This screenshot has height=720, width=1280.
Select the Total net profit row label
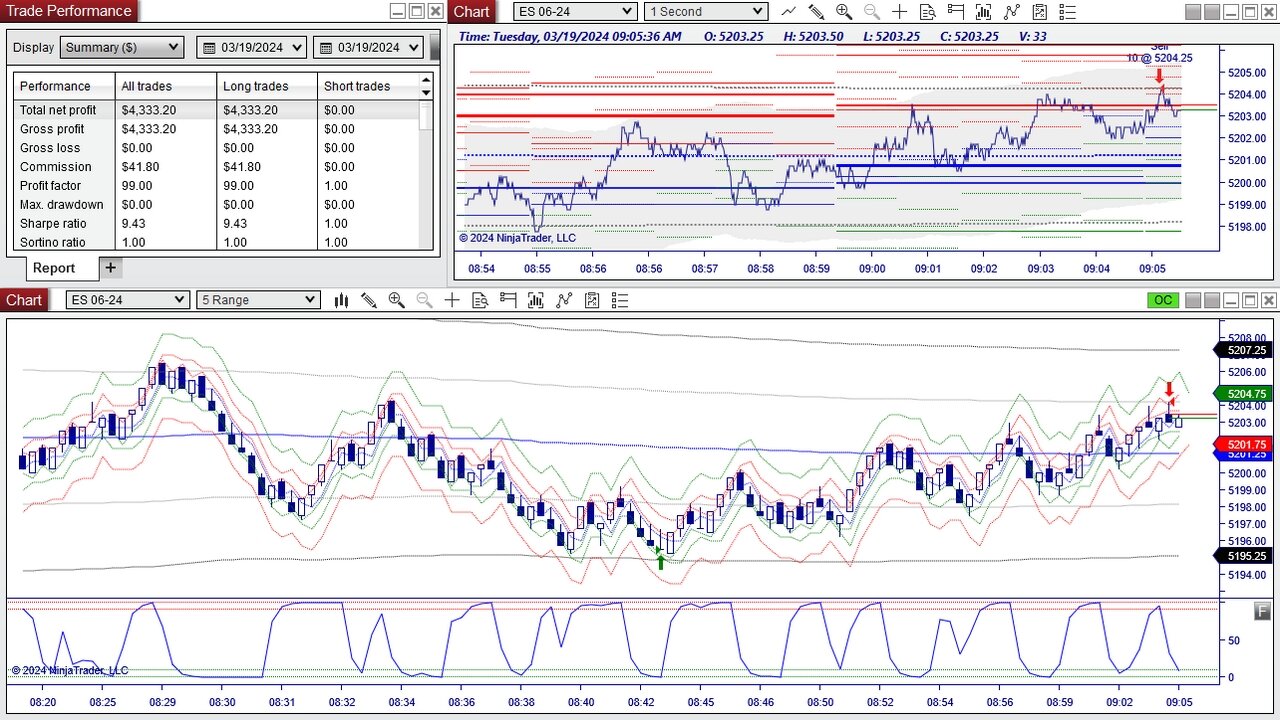[x=58, y=110]
